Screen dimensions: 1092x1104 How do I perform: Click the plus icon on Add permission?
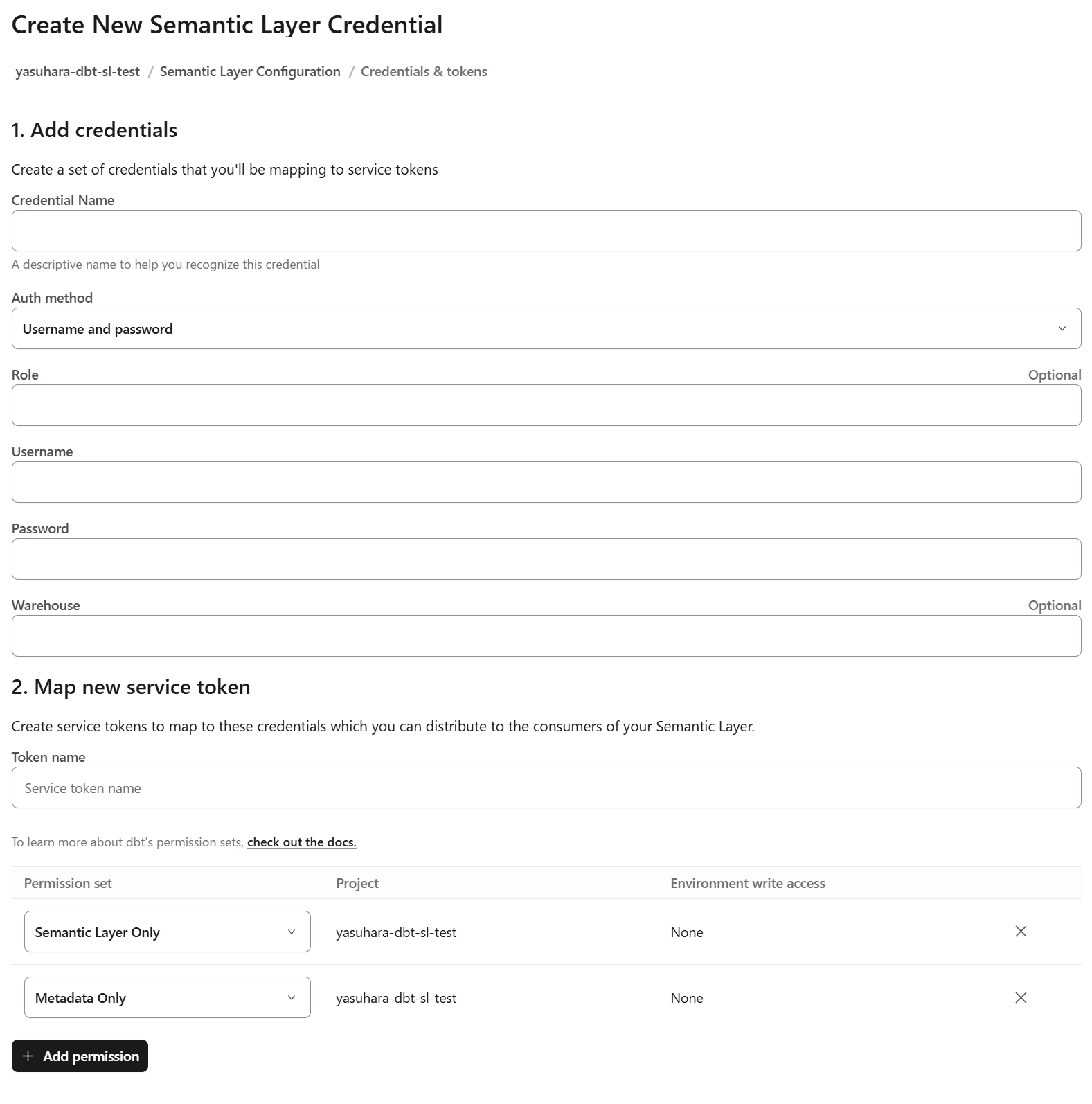pos(28,1056)
